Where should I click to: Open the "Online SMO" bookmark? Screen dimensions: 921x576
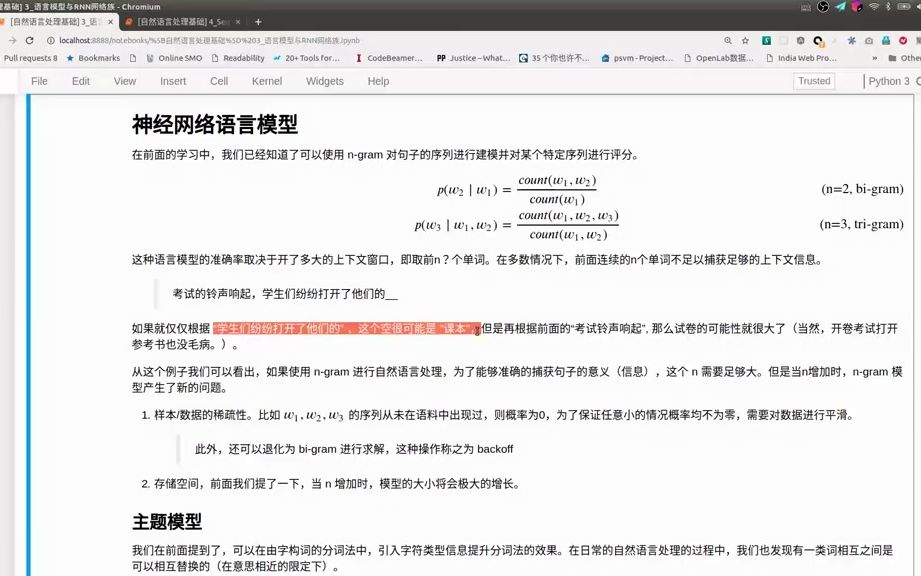(180, 57)
